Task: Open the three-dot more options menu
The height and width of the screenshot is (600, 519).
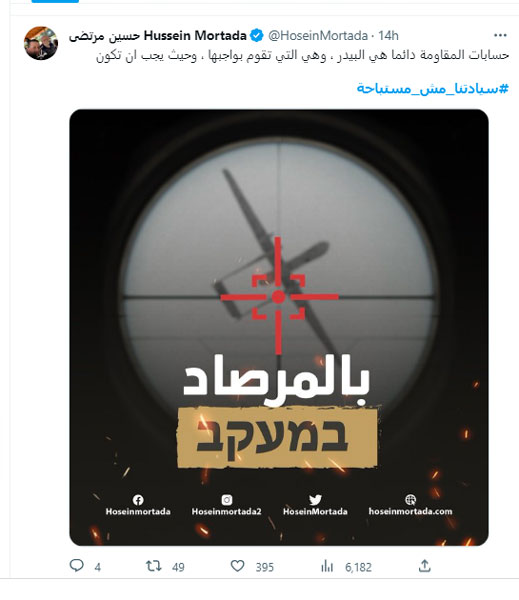Action: (x=500, y=36)
